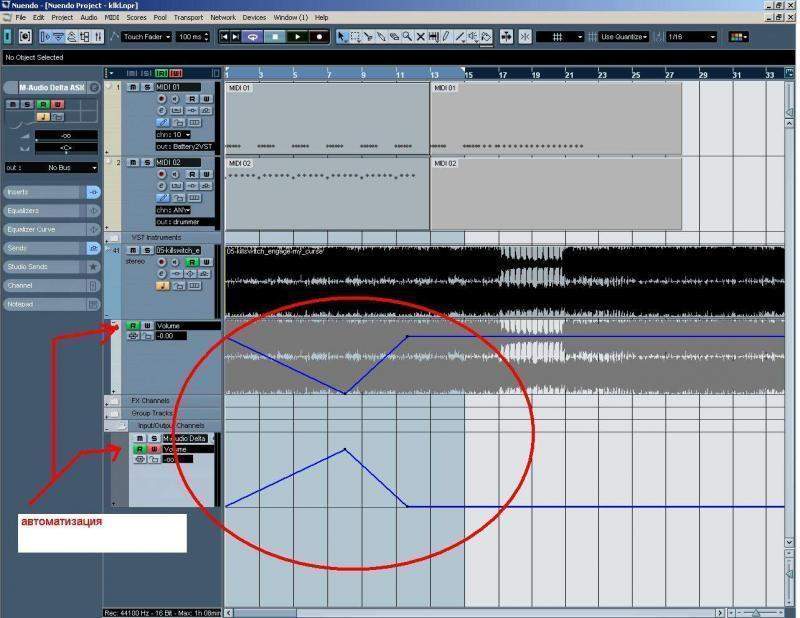Open edit channel settings for MIDI 01
800x618 pixels.
click(x=162, y=111)
